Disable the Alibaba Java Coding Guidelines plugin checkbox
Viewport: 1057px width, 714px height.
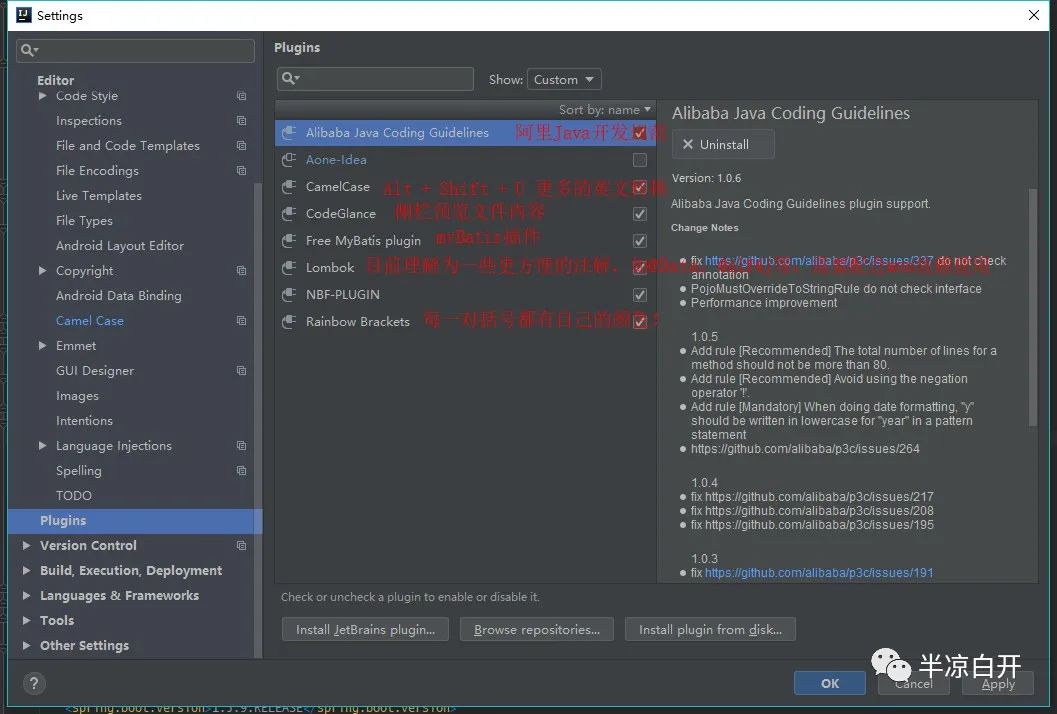(640, 133)
